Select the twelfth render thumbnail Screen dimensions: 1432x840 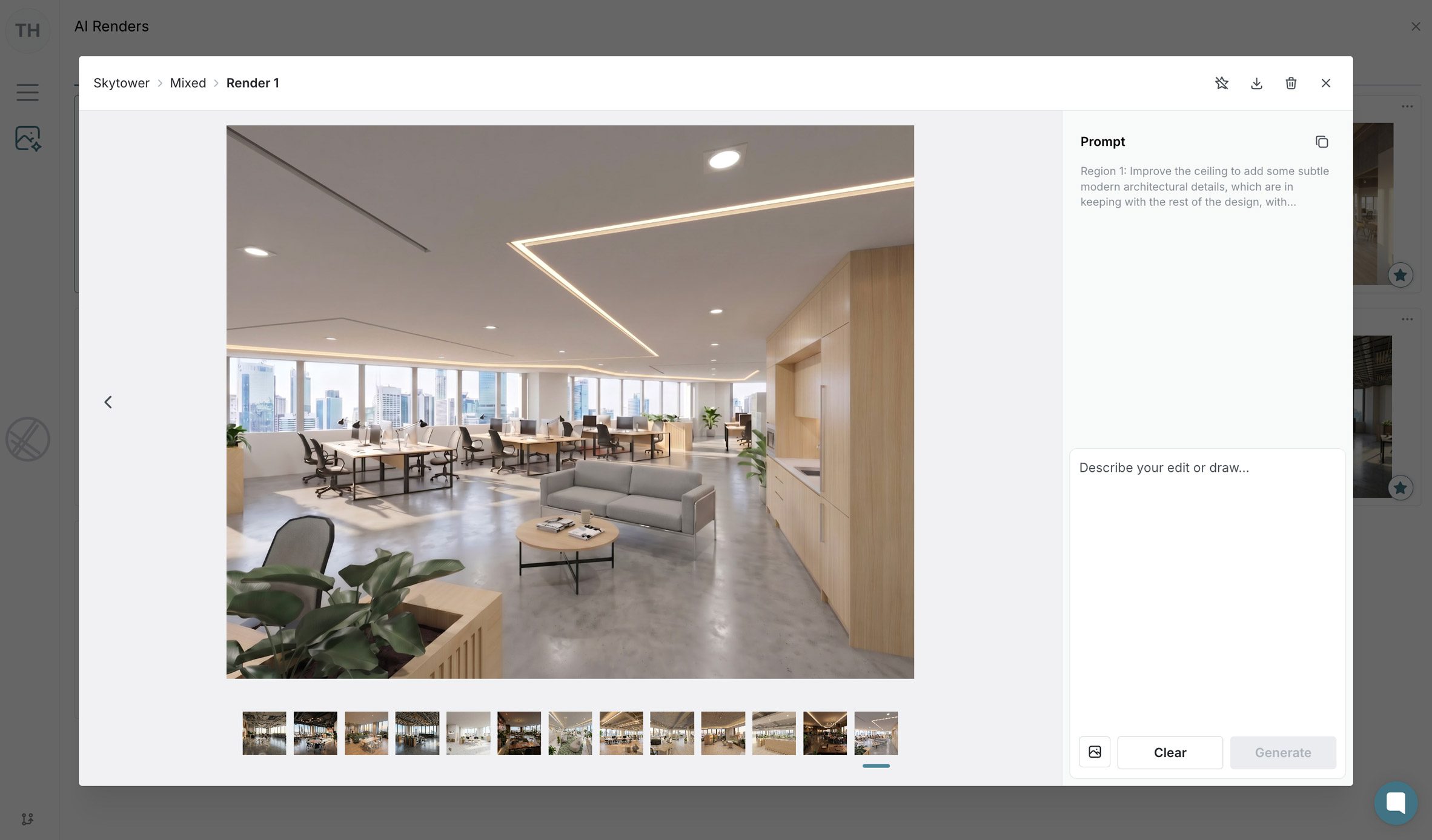point(825,733)
